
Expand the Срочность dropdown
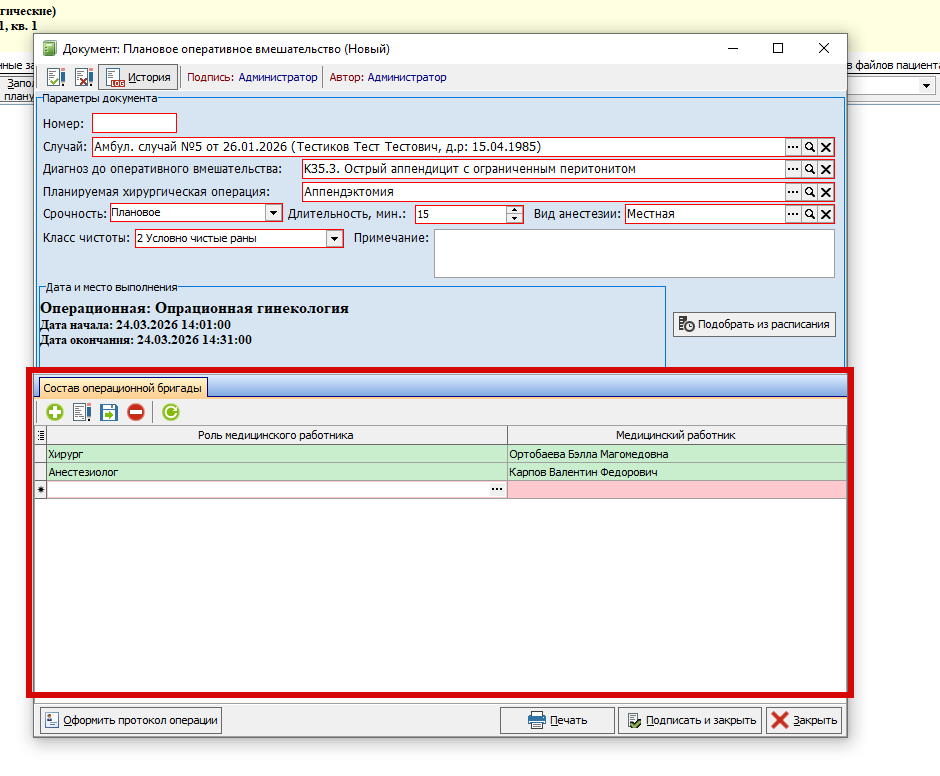click(x=273, y=213)
